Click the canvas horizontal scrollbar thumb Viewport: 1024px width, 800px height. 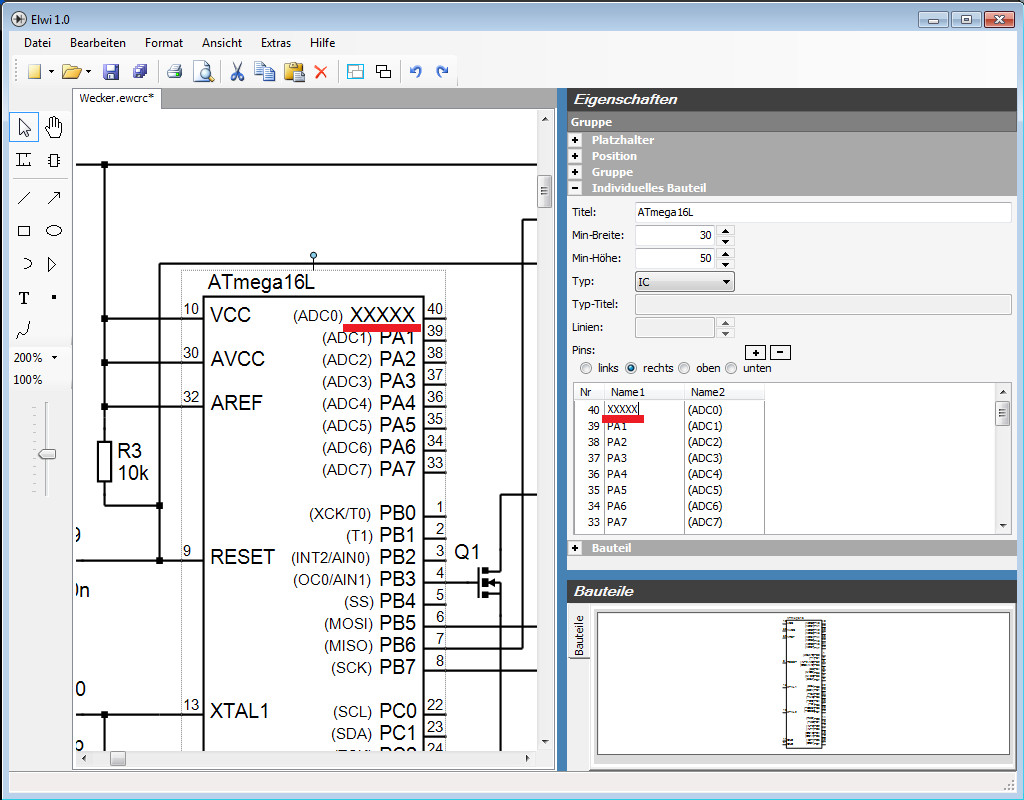pyautogui.click(x=118, y=758)
